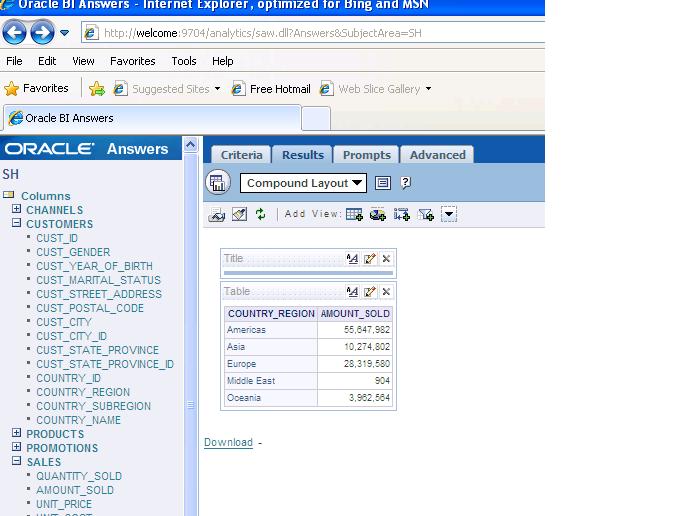Screen dimensions: 683x516
Task: Click the address bar URL field
Action: click(x=314, y=33)
